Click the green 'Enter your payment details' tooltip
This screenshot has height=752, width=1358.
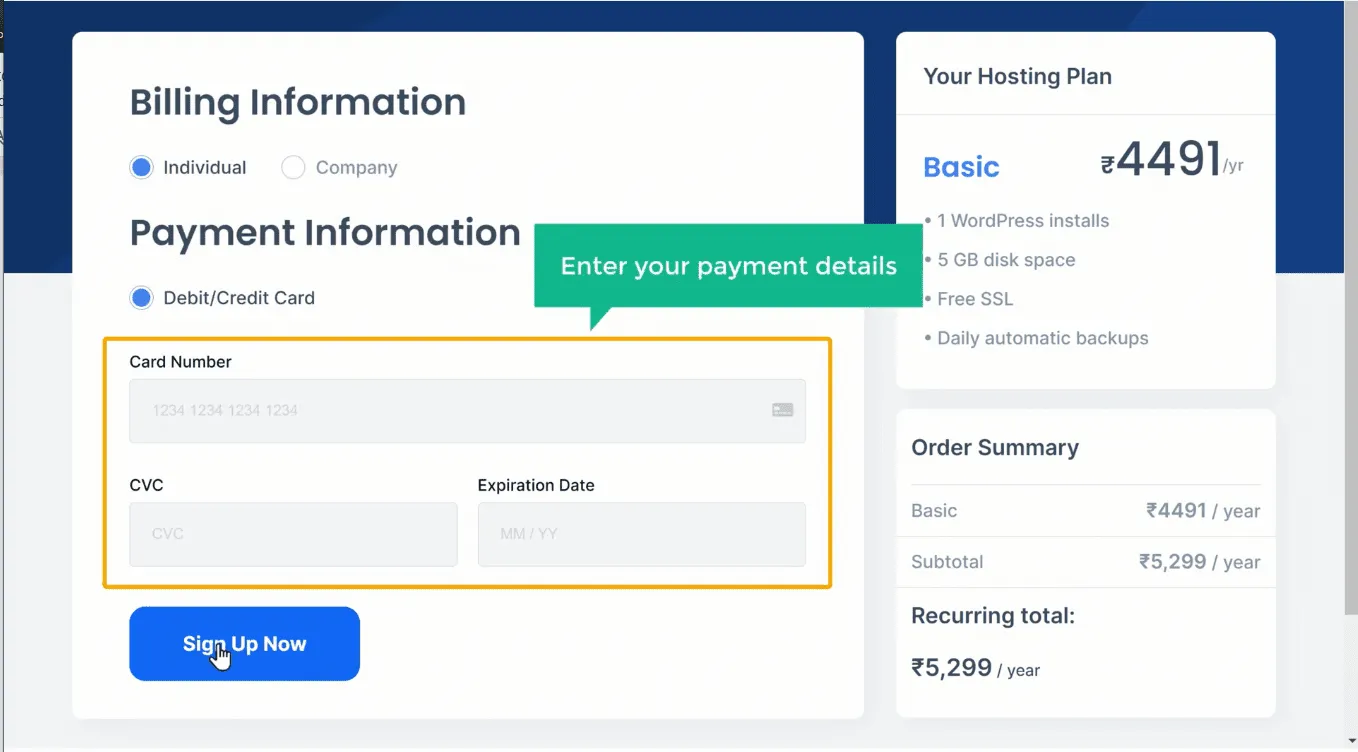click(x=728, y=266)
